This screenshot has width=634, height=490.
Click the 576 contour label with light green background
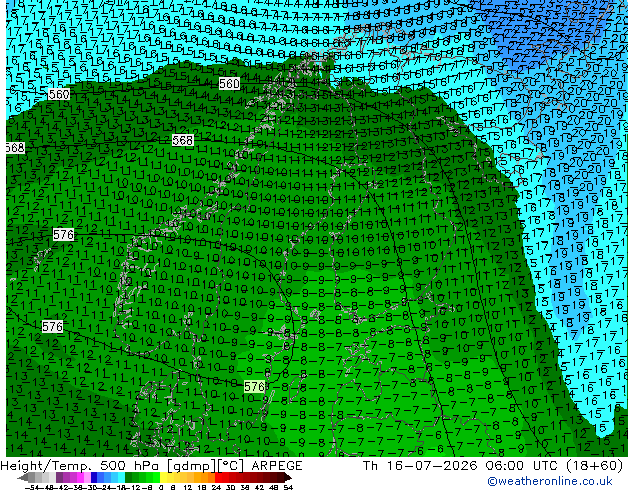coord(254,387)
